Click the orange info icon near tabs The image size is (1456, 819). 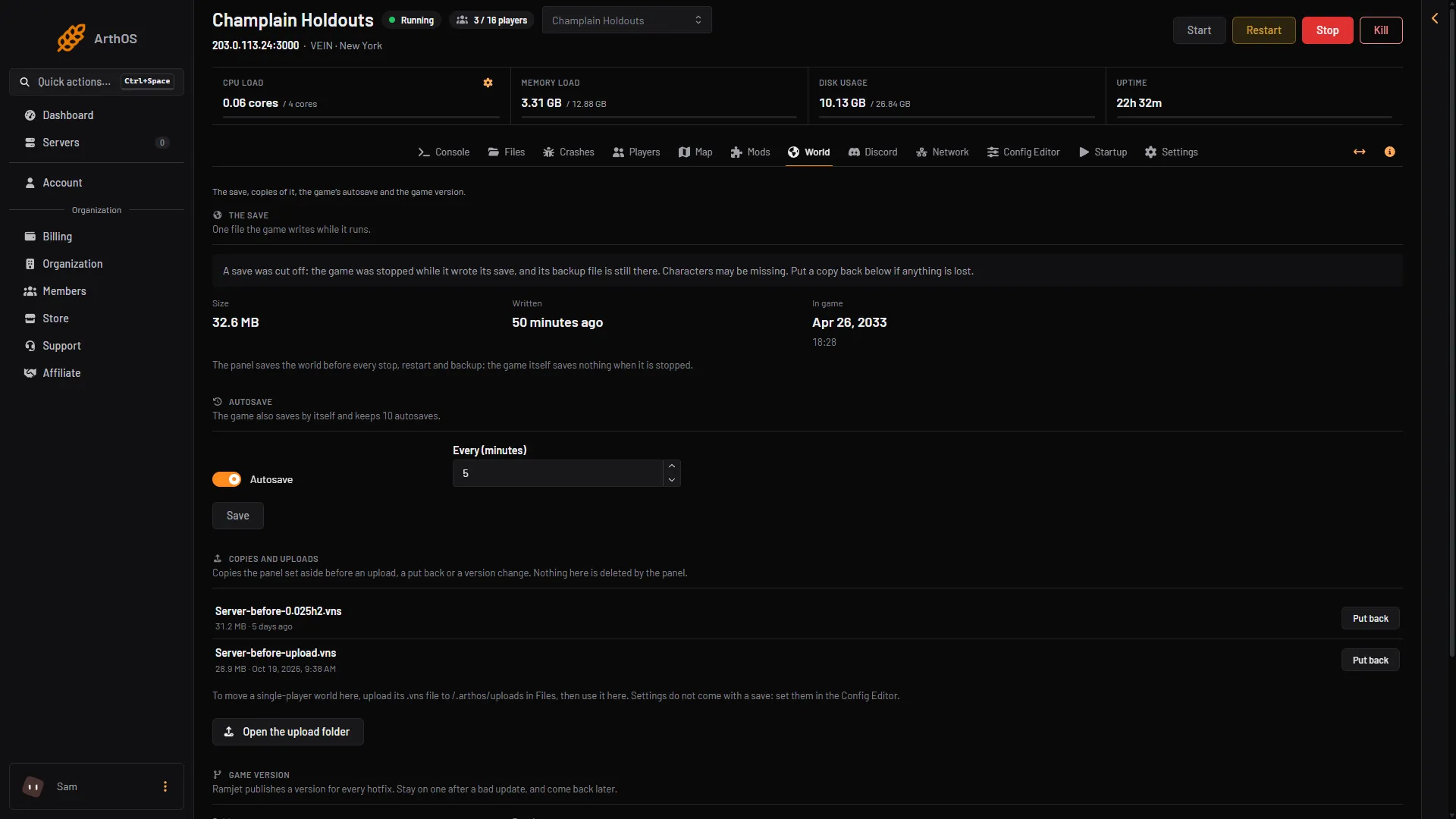tap(1389, 152)
